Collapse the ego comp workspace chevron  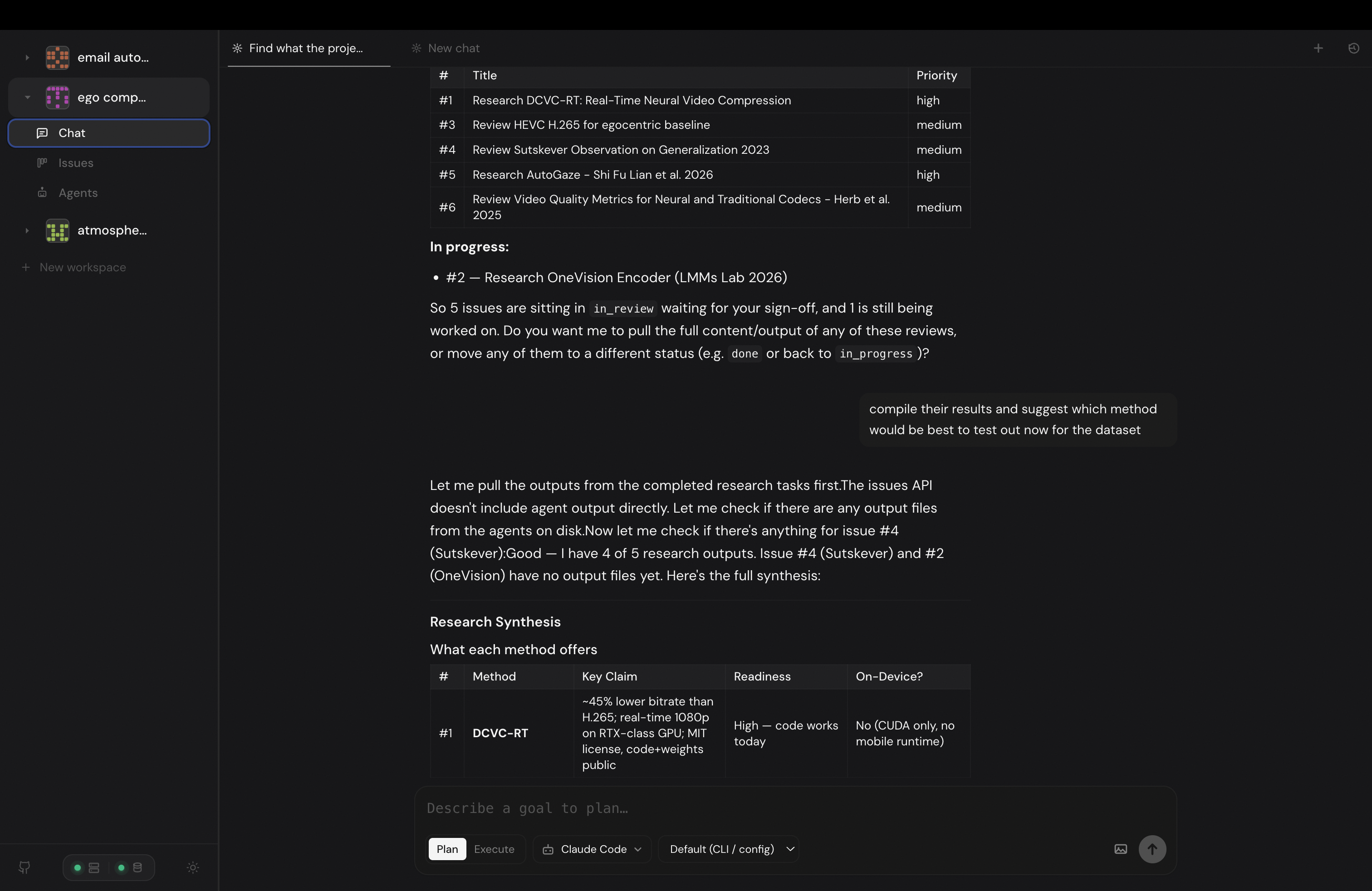(x=27, y=98)
